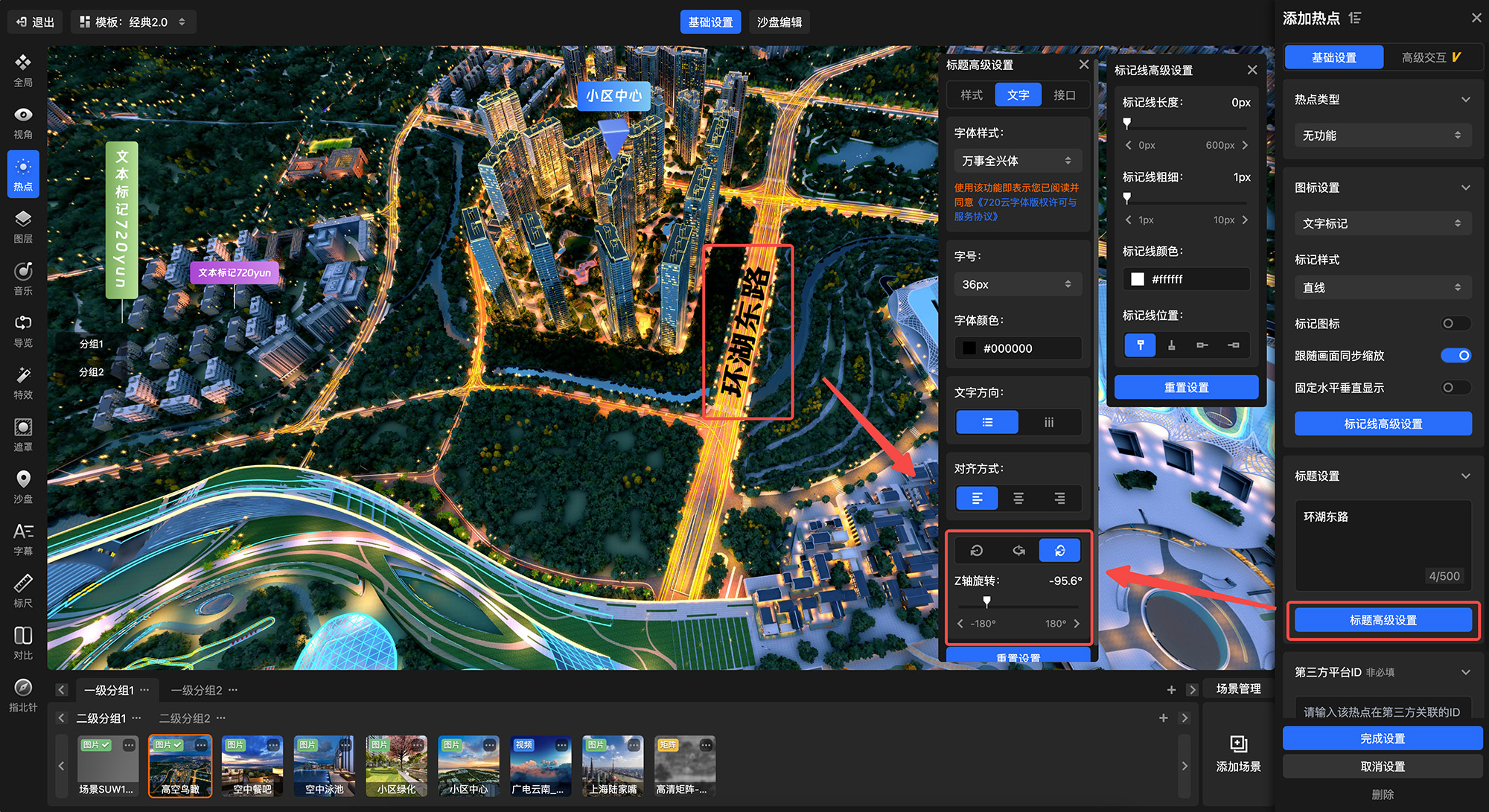Switch to the 样式 tab

coord(971,95)
